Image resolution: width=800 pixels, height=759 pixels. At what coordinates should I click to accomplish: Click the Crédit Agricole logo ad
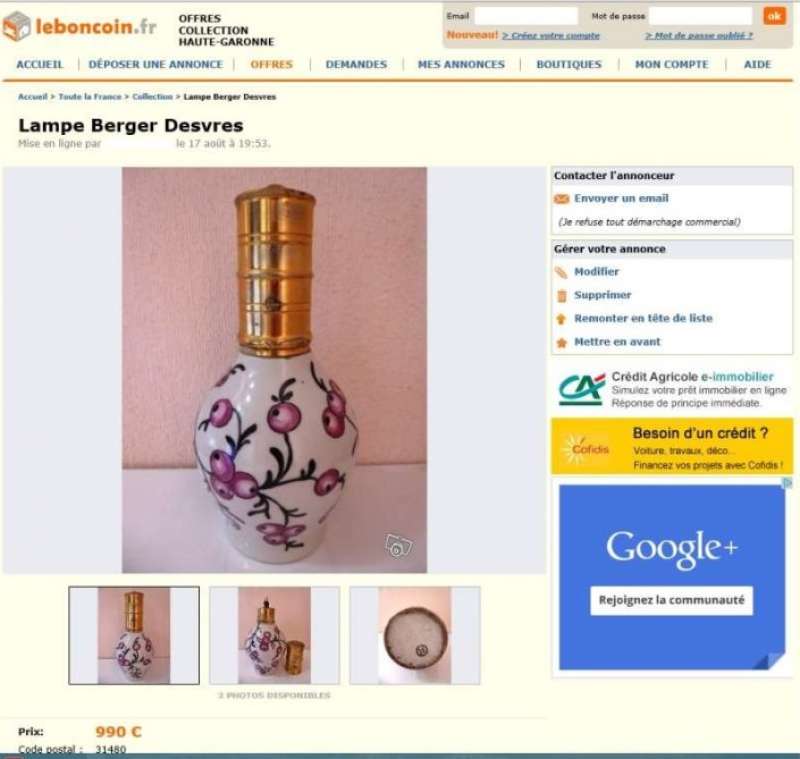coord(582,390)
